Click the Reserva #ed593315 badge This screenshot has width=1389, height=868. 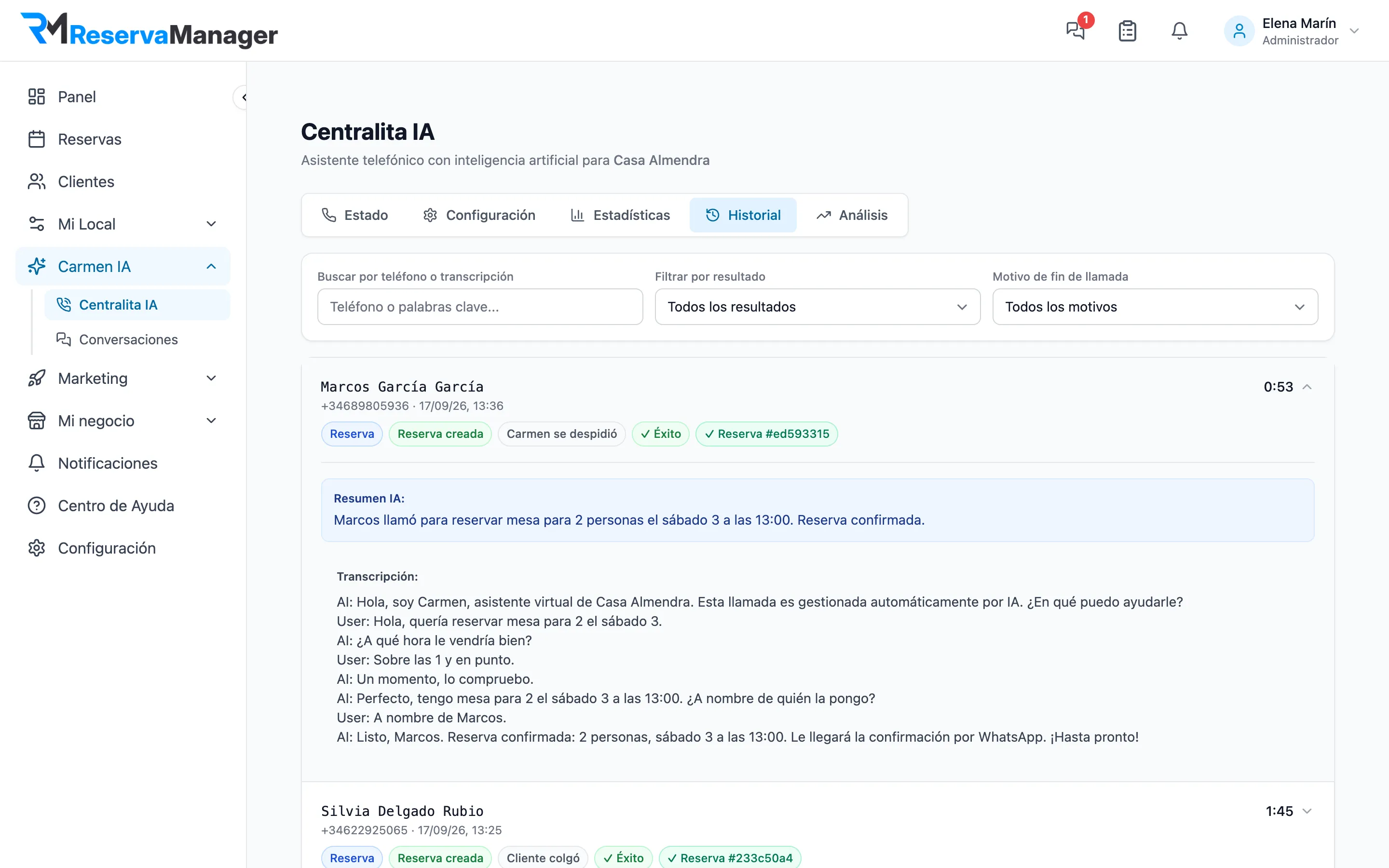pyautogui.click(x=767, y=434)
